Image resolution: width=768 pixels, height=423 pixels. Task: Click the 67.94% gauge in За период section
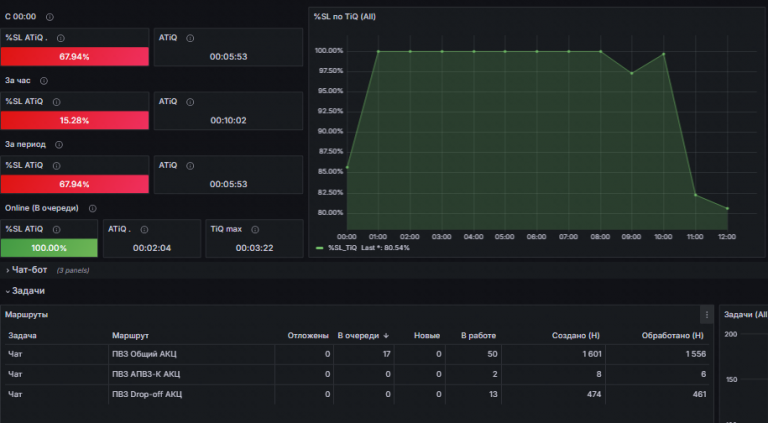tap(74, 185)
